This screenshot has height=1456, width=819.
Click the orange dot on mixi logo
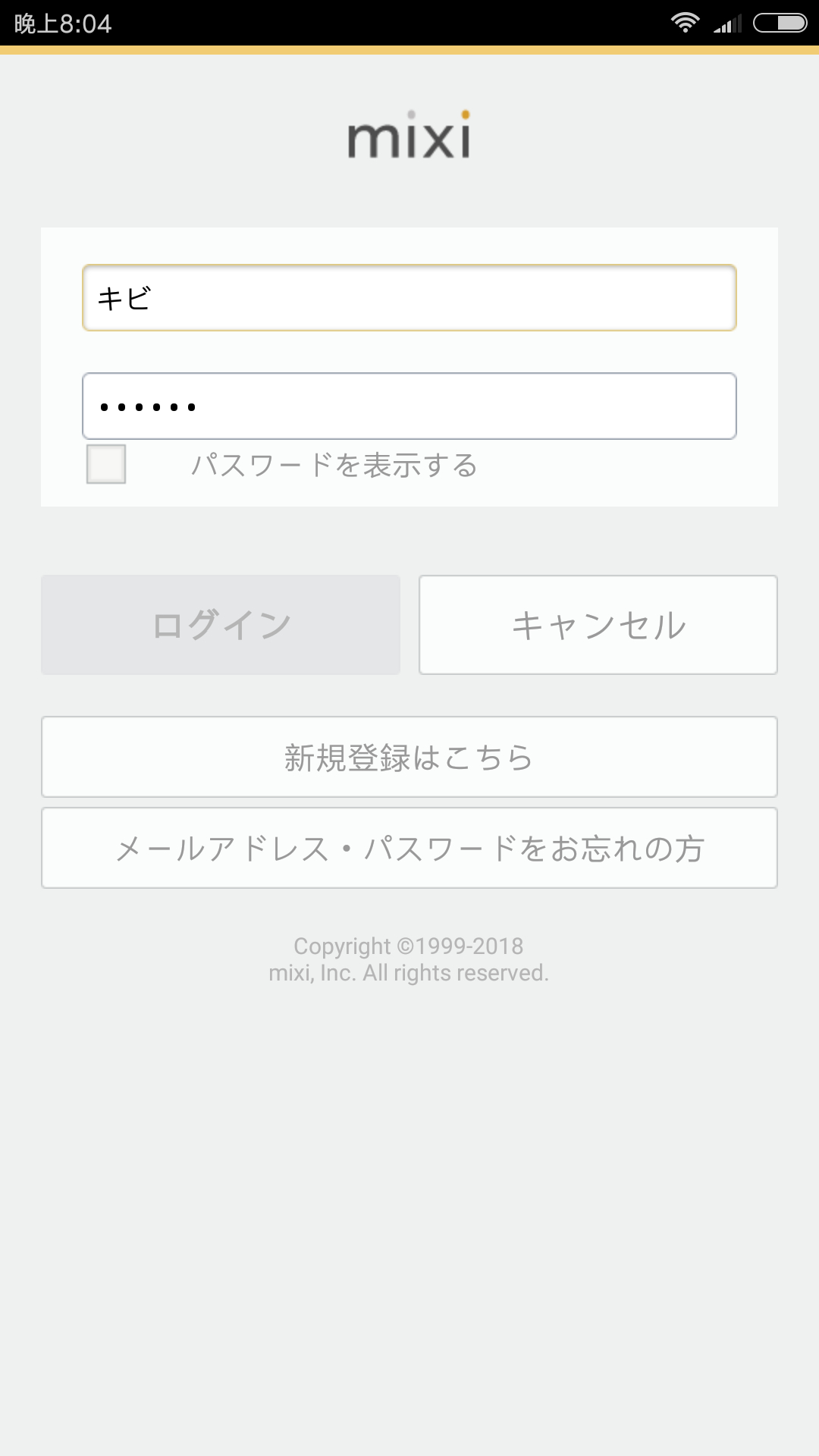pos(466,115)
